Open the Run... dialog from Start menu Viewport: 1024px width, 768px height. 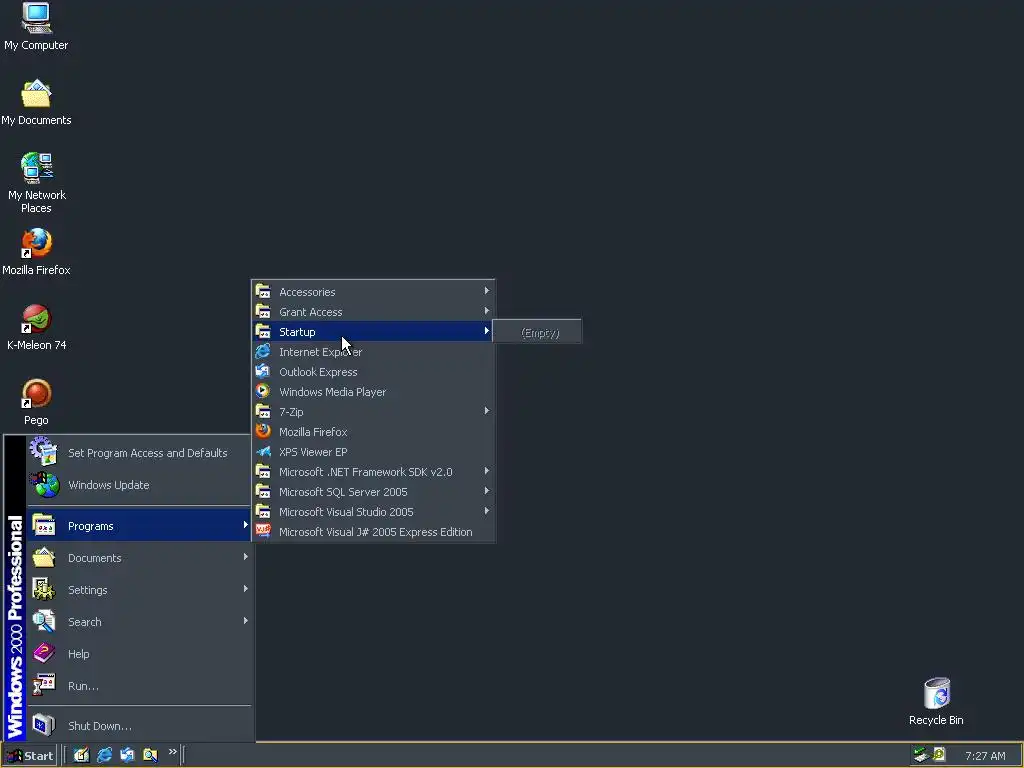point(138,686)
